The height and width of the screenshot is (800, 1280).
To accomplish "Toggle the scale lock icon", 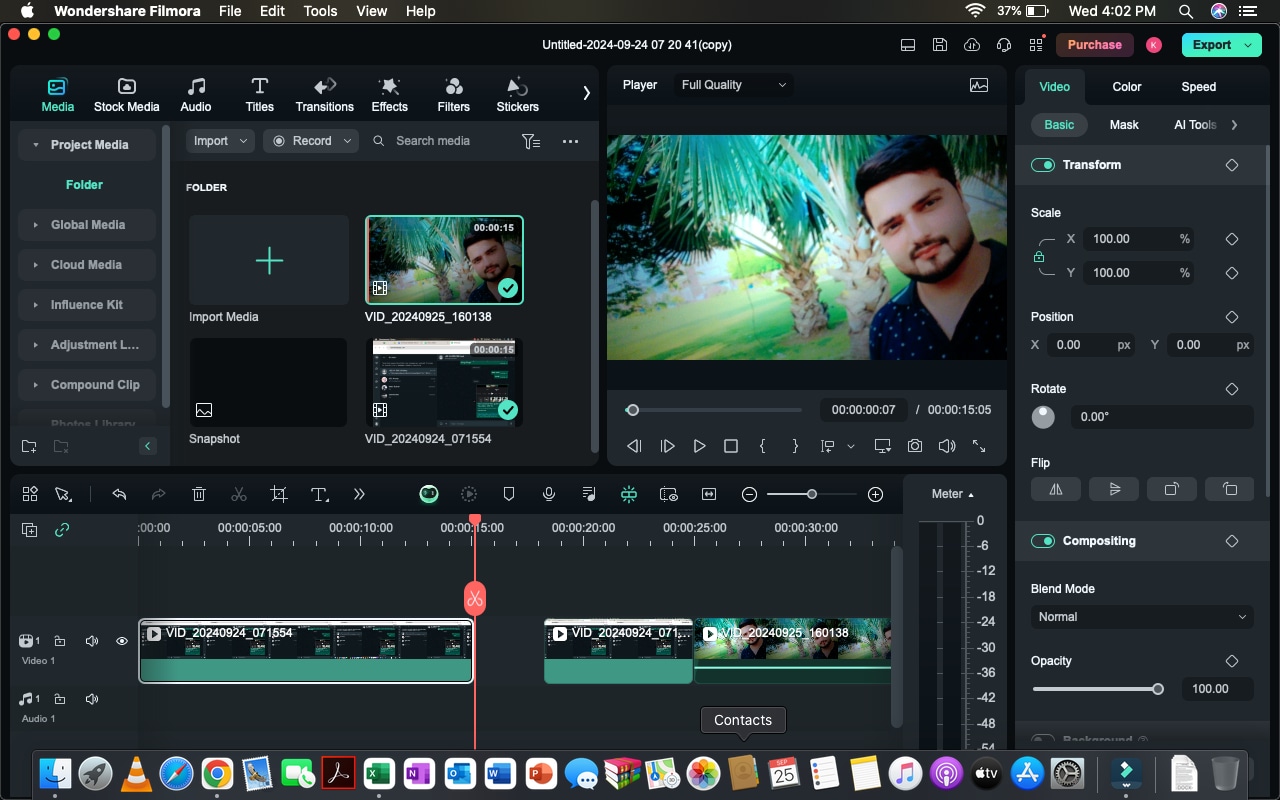I will (1039, 257).
